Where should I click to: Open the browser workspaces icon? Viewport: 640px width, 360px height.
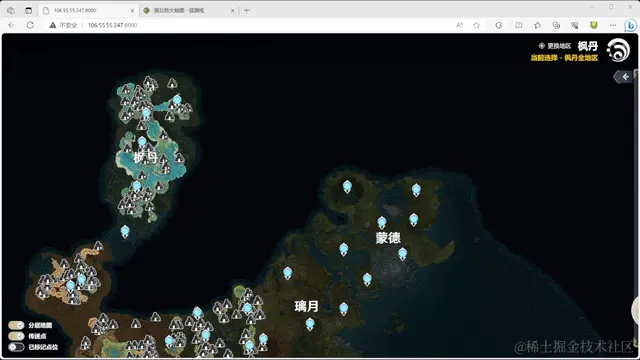(x=11, y=11)
